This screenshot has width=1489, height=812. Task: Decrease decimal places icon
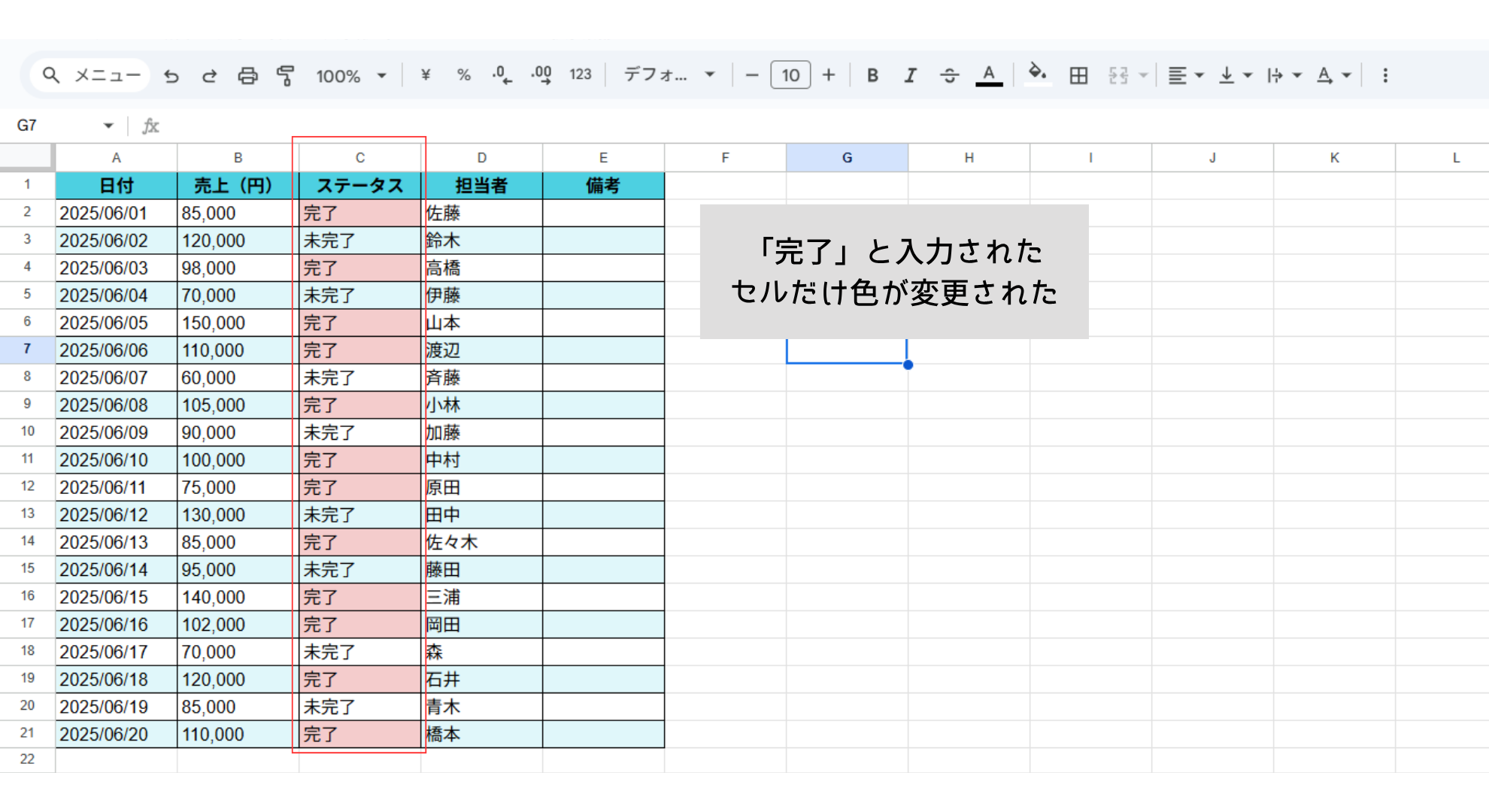click(x=502, y=75)
